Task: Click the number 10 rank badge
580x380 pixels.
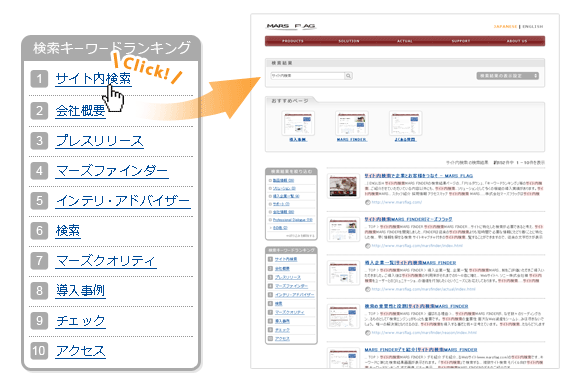Action: pos(39,350)
